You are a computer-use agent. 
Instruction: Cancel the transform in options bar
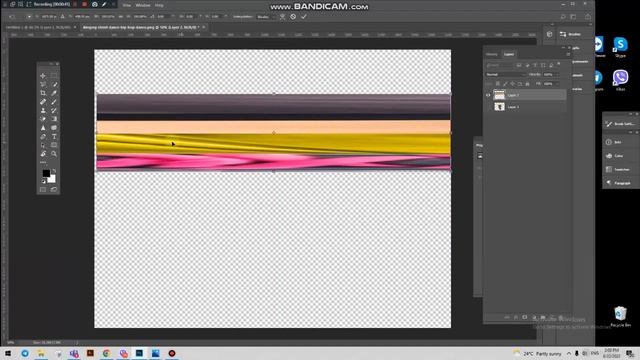293,17
